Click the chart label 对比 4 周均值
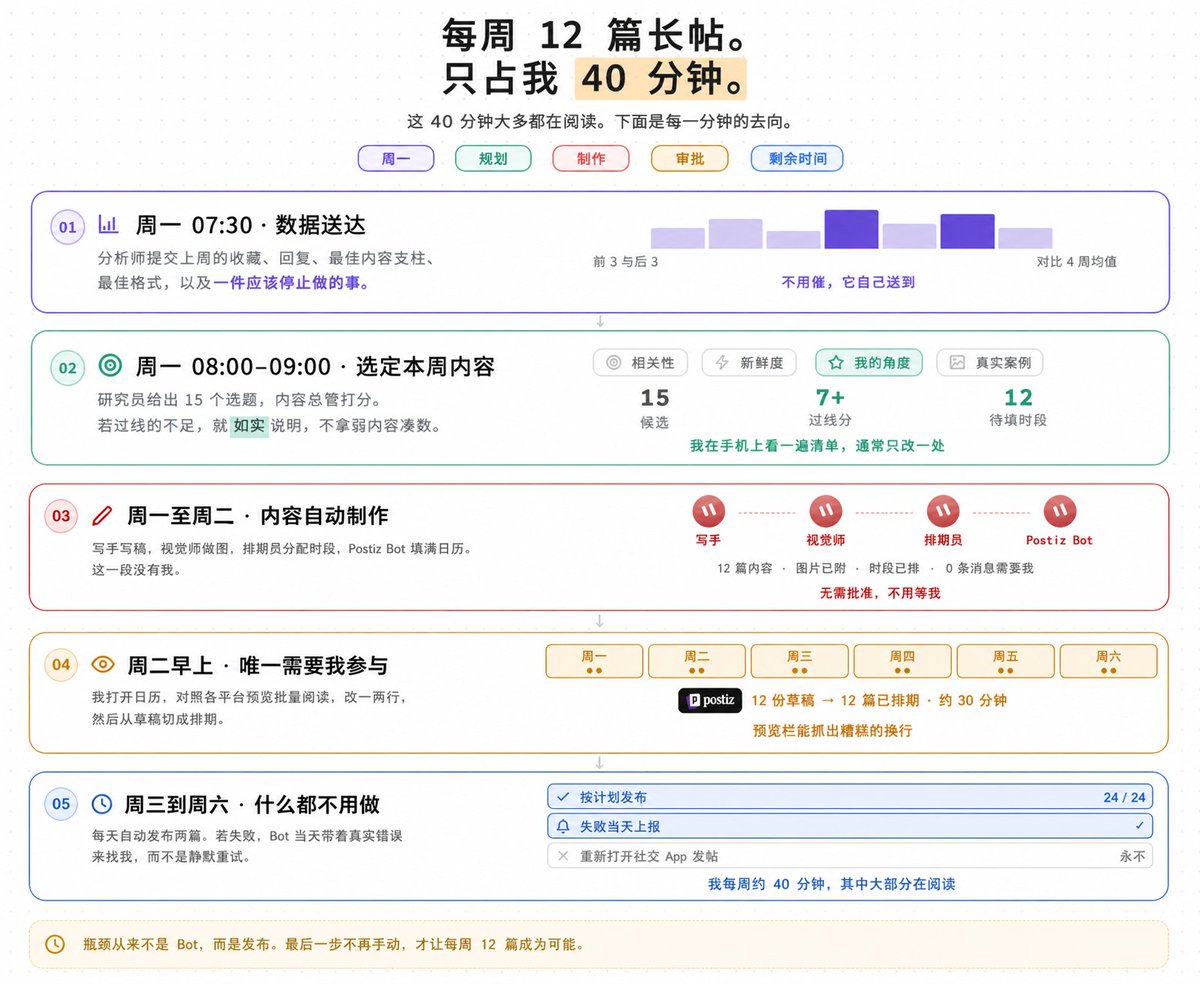 (x=1077, y=262)
